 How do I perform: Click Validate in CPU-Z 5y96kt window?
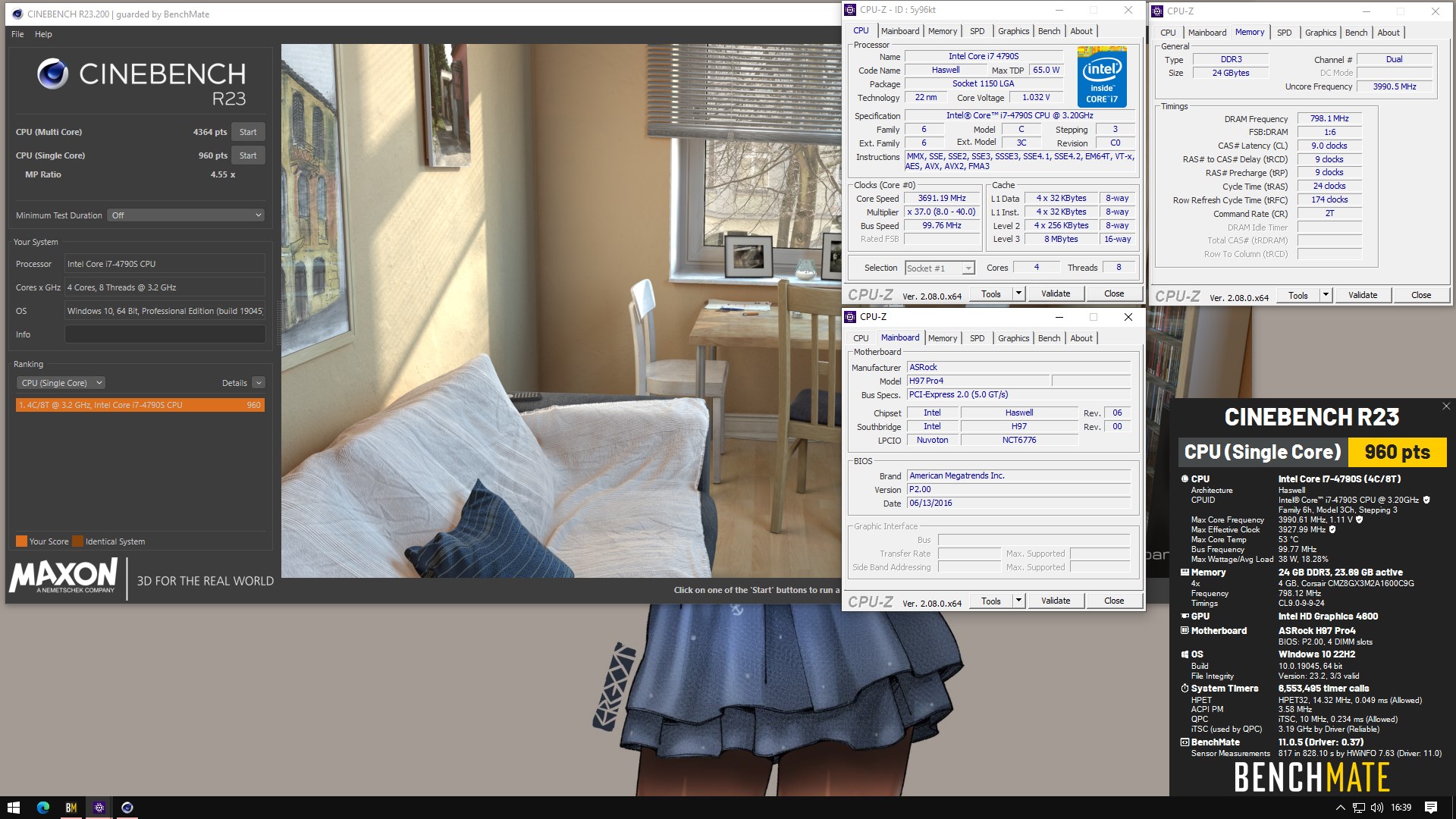pyautogui.click(x=1056, y=293)
